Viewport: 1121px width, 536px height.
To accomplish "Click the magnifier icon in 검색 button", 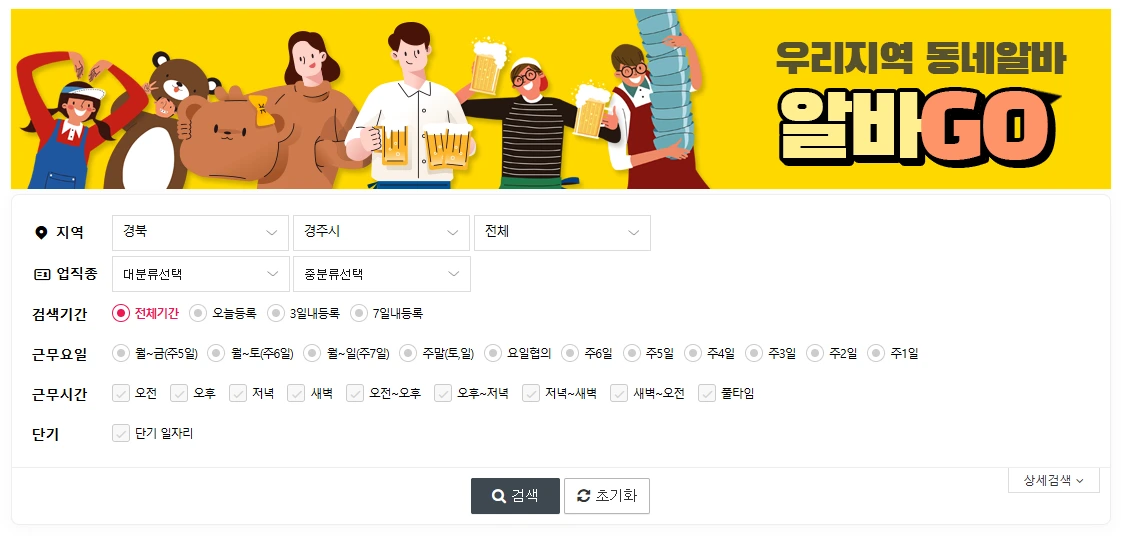I will click(498, 496).
